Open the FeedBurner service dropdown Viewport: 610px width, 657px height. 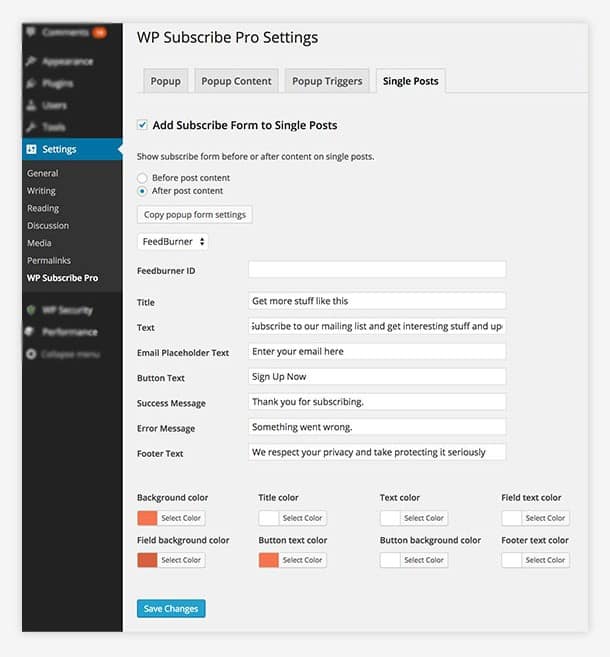pyautogui.click(x=173, y=241)
